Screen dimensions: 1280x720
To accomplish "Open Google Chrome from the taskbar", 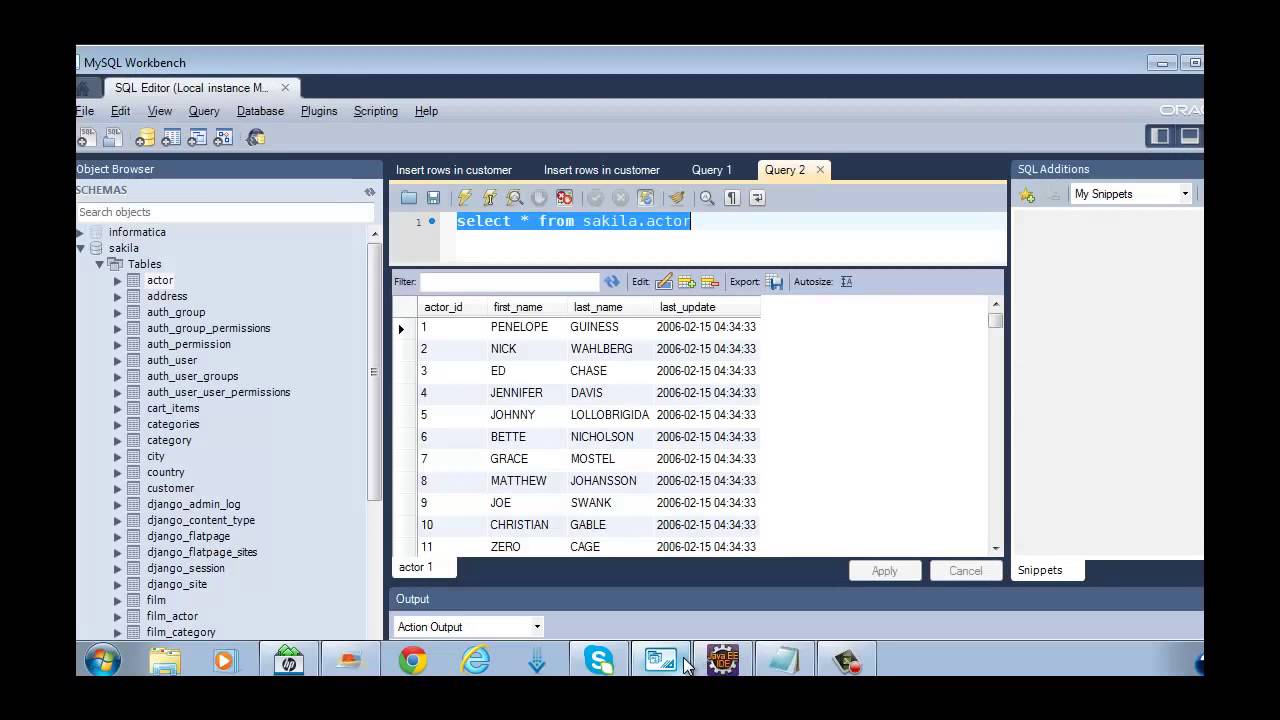I will tap(413, 661).
